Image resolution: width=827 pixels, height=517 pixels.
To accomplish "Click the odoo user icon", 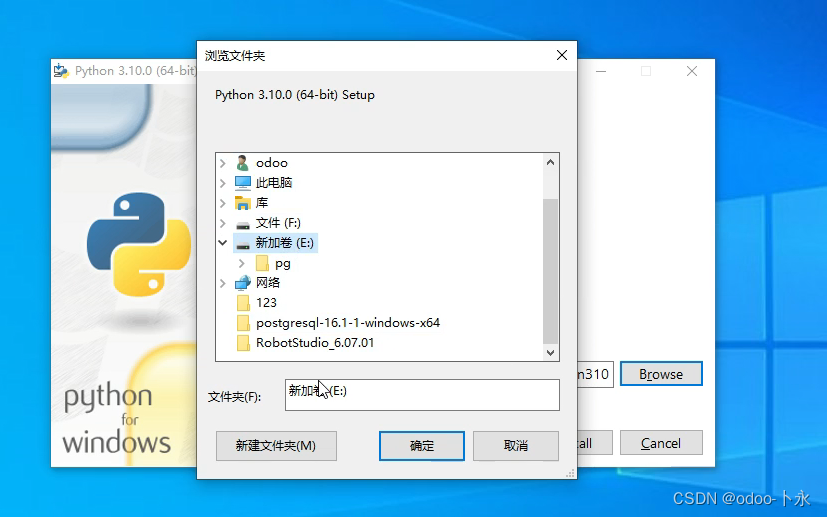I will [x=243, y=163].
